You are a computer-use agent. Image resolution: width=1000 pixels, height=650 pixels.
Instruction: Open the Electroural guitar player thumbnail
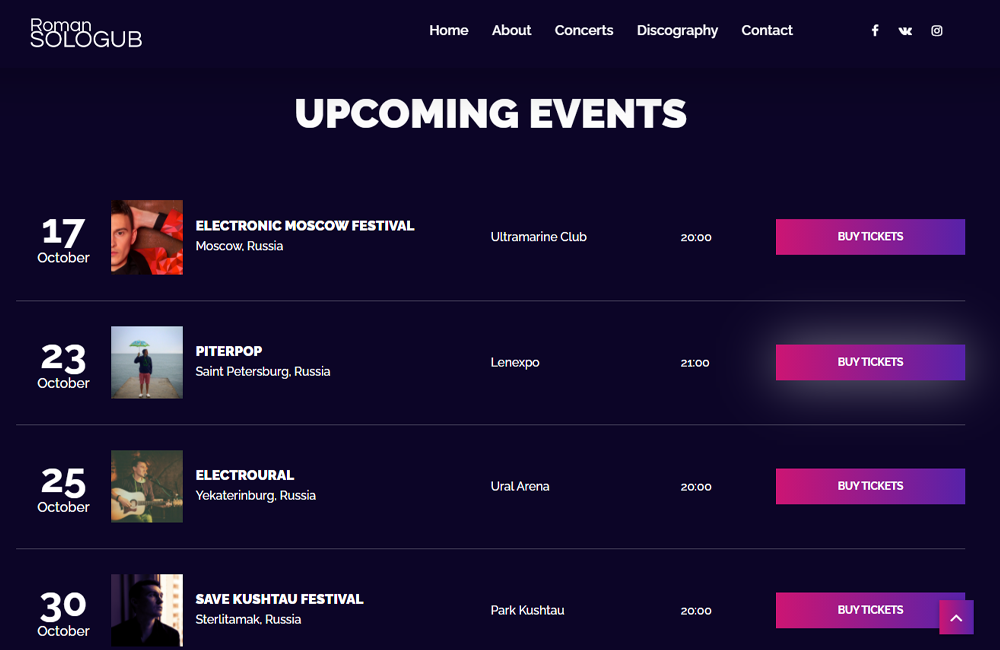(x=147, y=486)
